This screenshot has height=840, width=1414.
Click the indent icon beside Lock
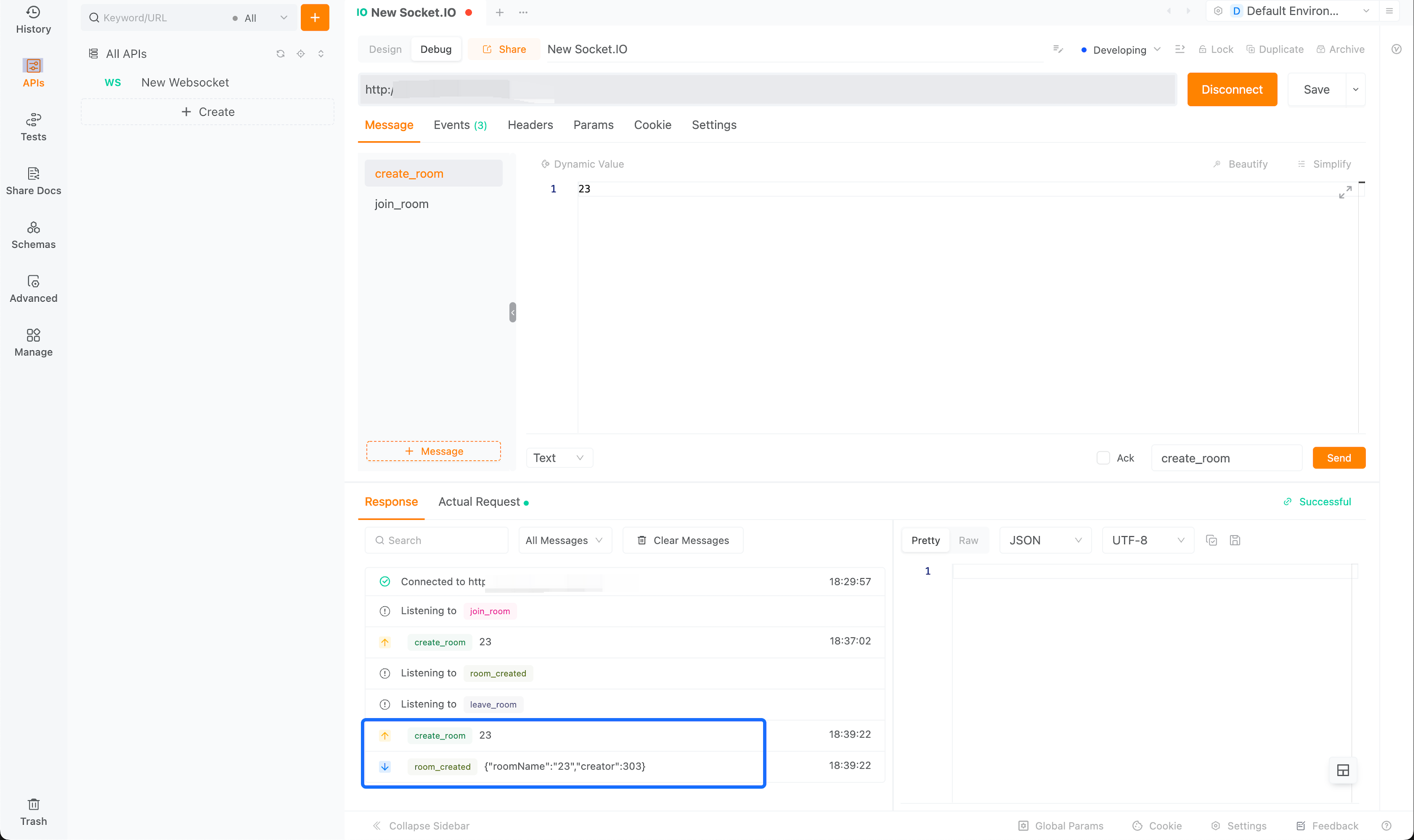tap(1180, 49)
